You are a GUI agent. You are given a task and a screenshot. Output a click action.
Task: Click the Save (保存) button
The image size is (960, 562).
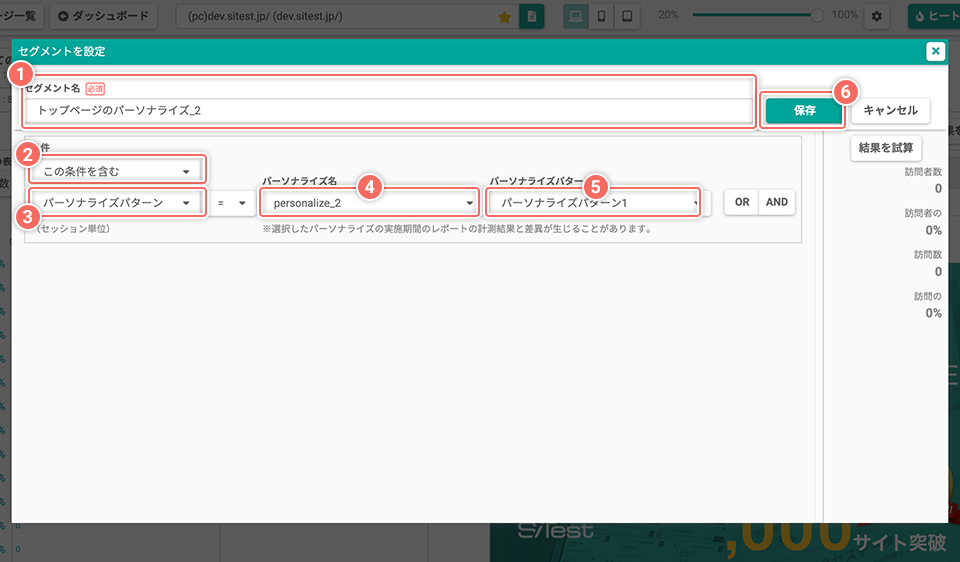click(x=804, y=110)
